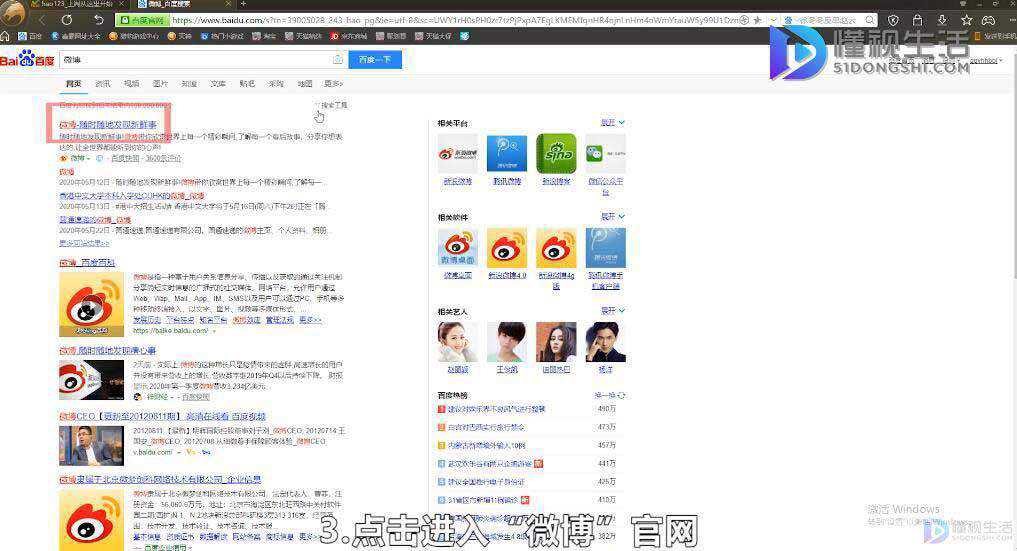This screenshot has width=1017, height=551.
Task: Open camera image search in Baidu box
Action: pos(338,60)
